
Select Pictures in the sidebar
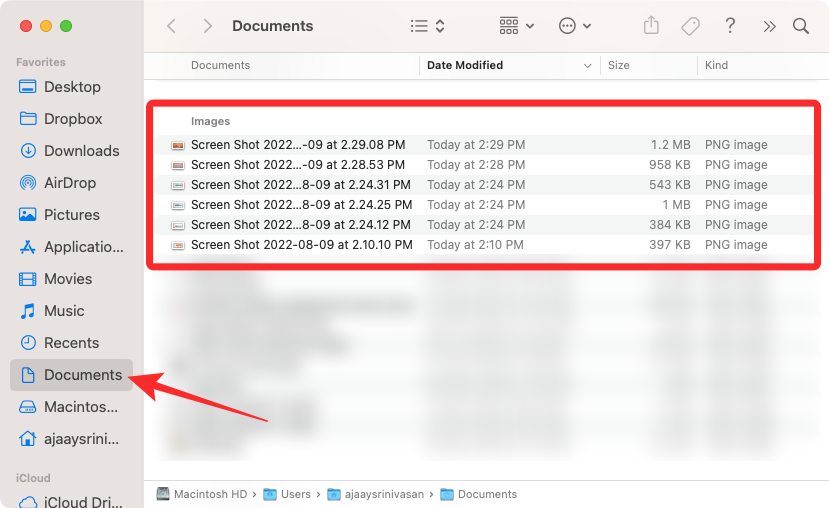pyautogui.click(x=72, y=215)
